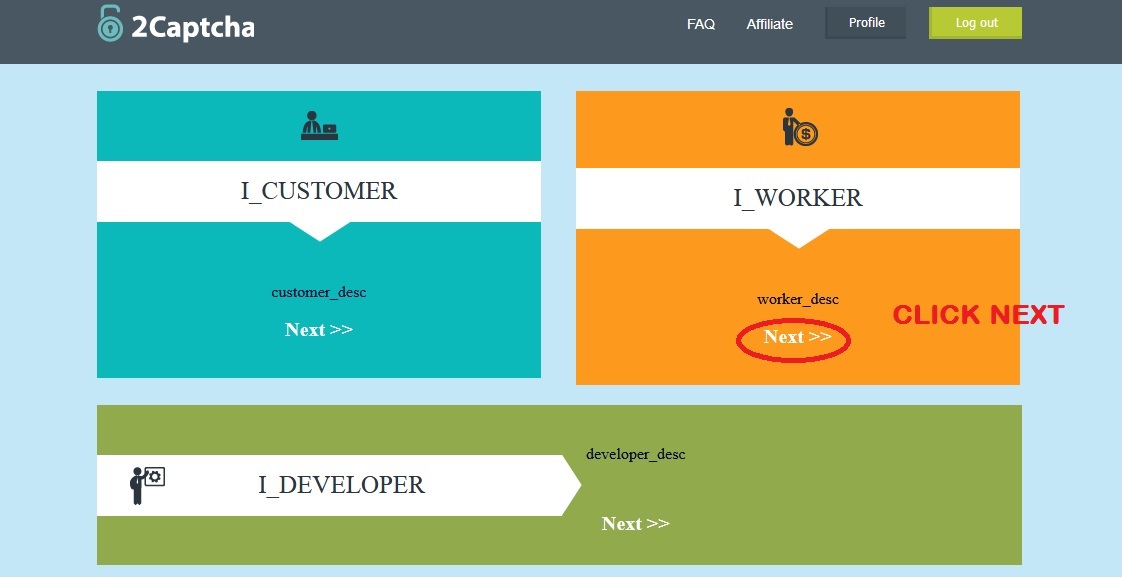This screenshot has height=578, width=1122.
Task: Click Next in the teal customer card
Action: (318, 330)
